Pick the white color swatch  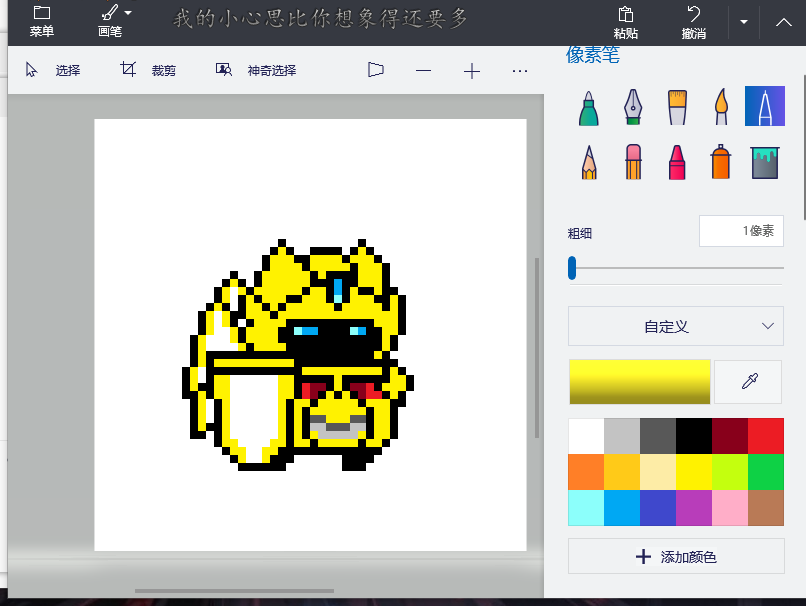pos(586,436)
